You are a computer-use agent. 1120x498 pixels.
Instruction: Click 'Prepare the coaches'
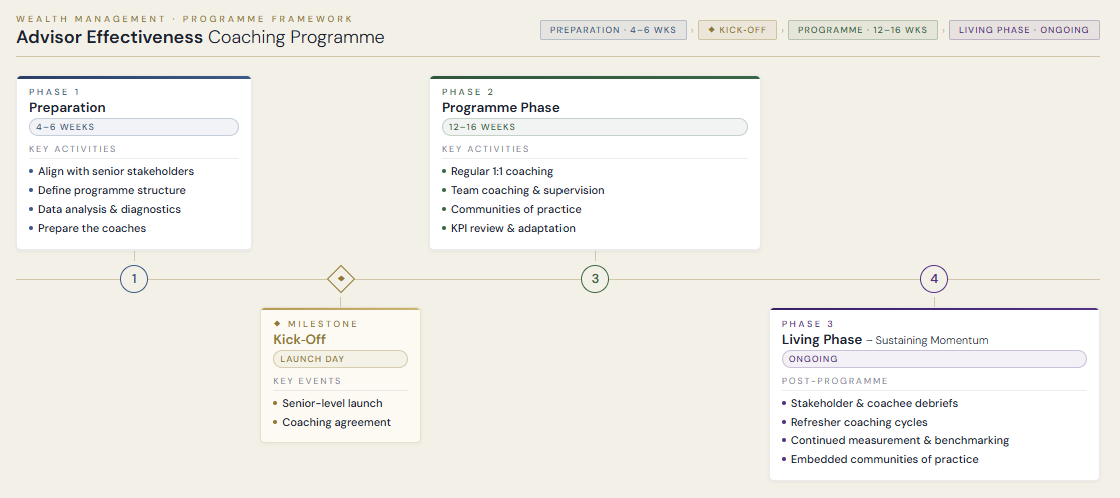[x=92, y=229]
